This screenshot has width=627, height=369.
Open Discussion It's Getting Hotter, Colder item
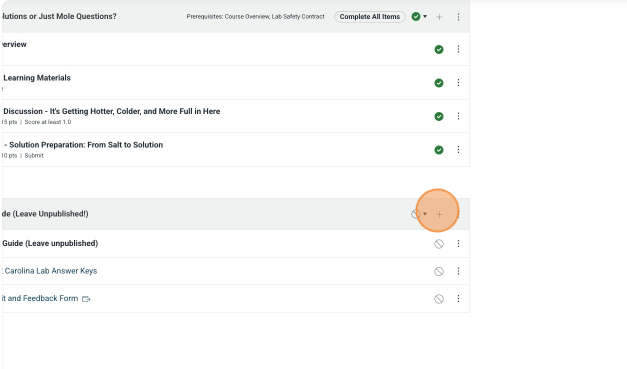click(112, 112)
